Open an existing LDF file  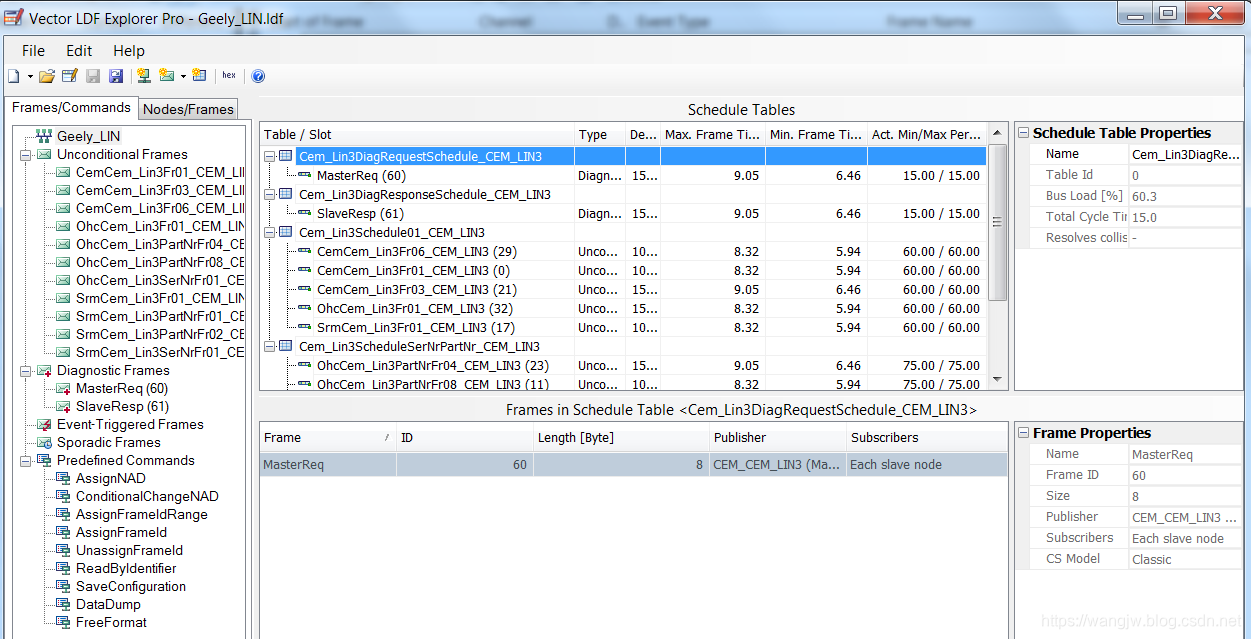tap(47, 76)
